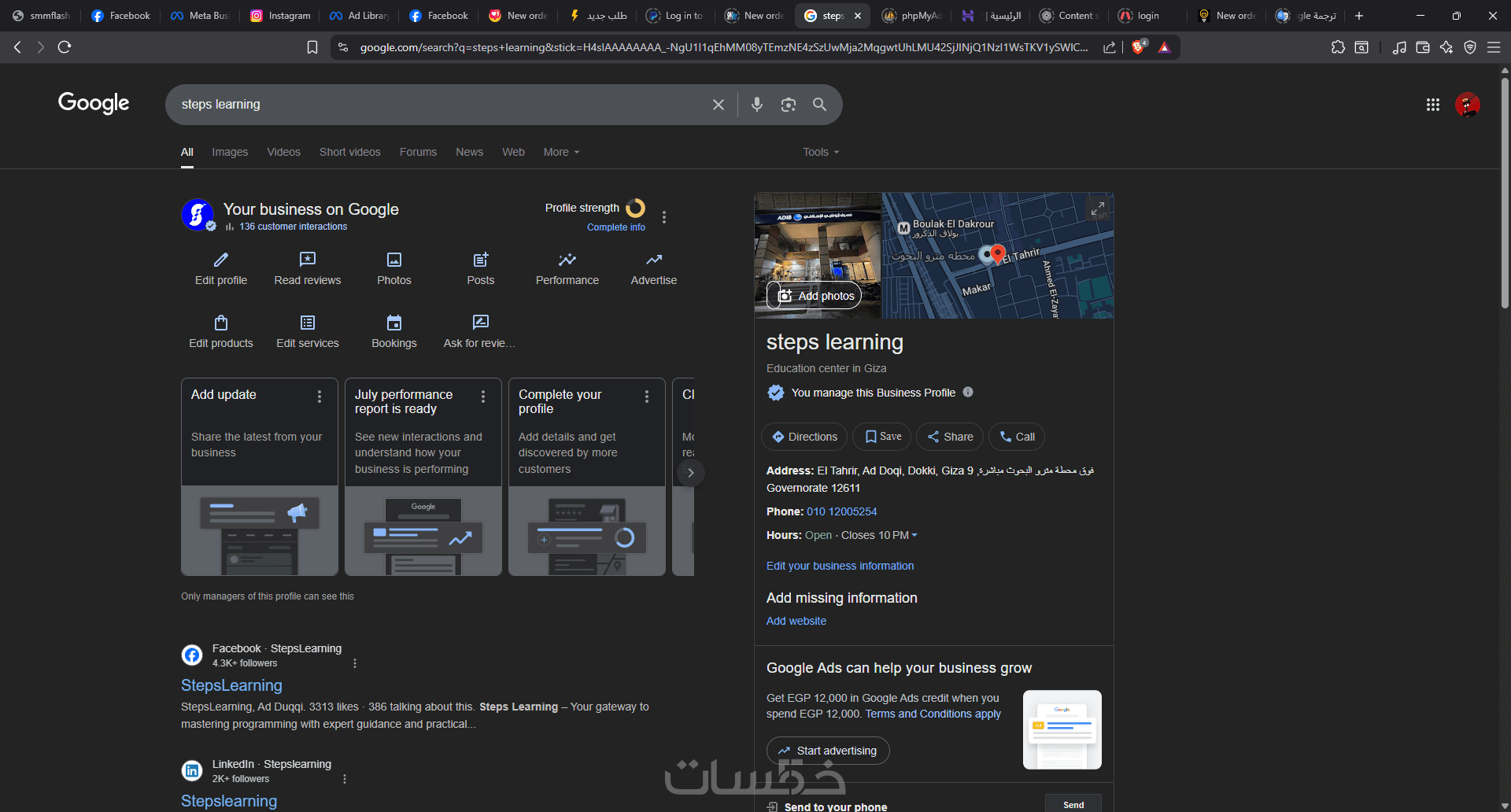Show info about managing this profile
This screenshot has height=812, width=1511.
pos(968,392)
